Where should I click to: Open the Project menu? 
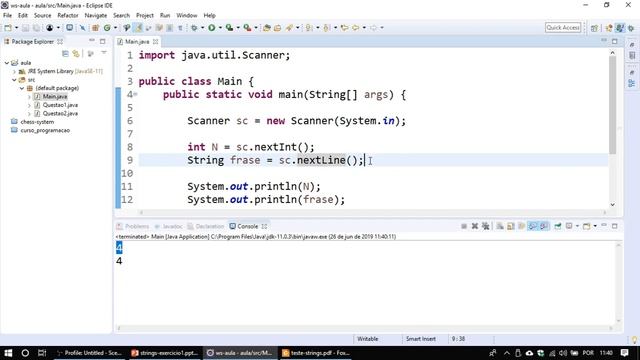144,16
